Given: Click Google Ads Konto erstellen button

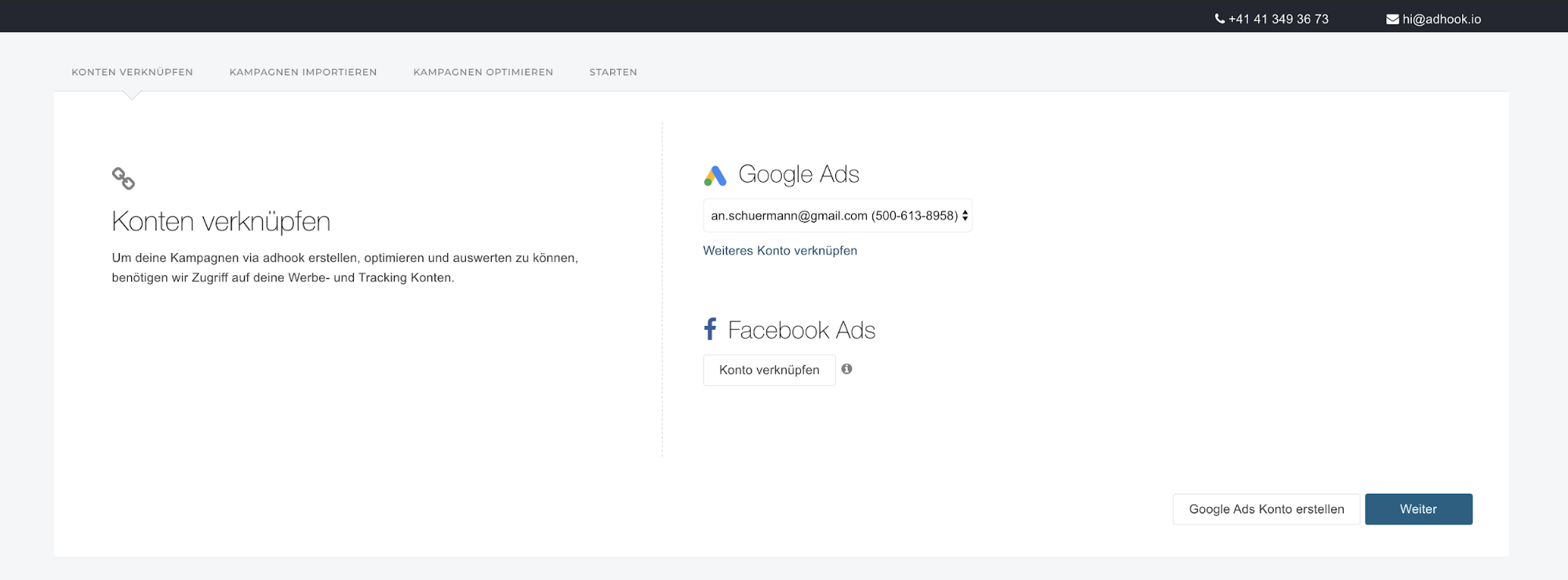Looking at the screenshot, I should tap(1266, 509).
